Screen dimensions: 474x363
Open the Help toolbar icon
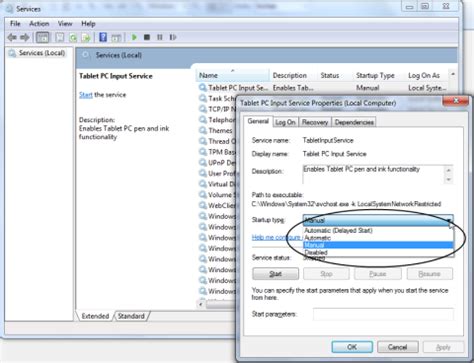(103, 37)
